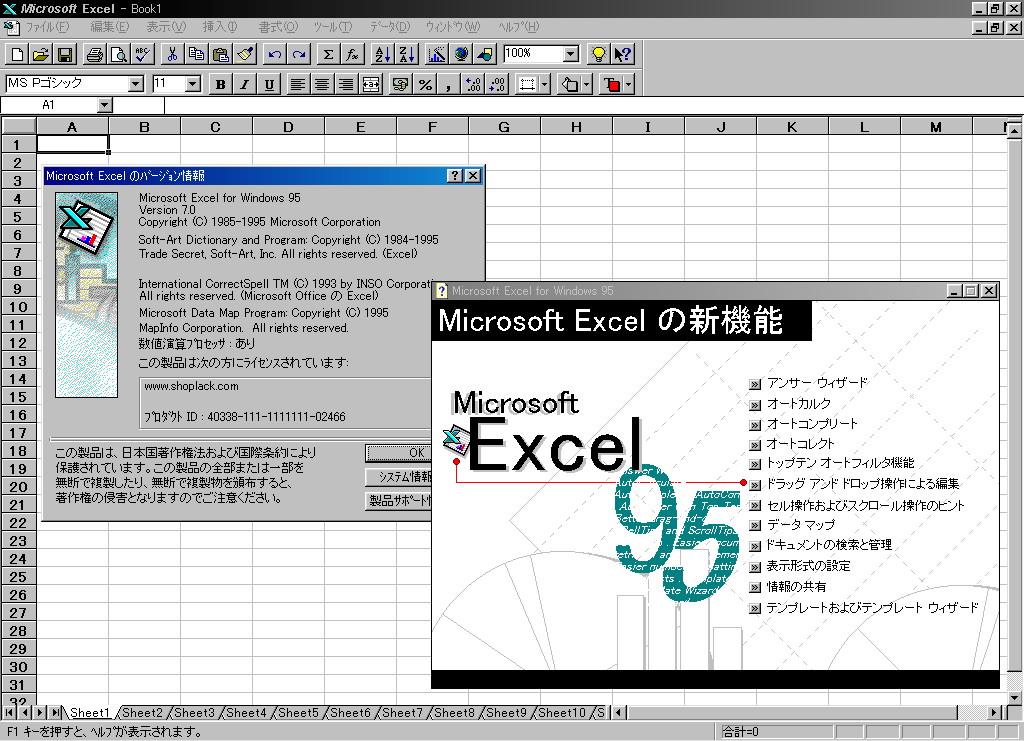Click the New workbook icon
The width and height of the screenshot is (1024, 741).
tap(18, 54)
